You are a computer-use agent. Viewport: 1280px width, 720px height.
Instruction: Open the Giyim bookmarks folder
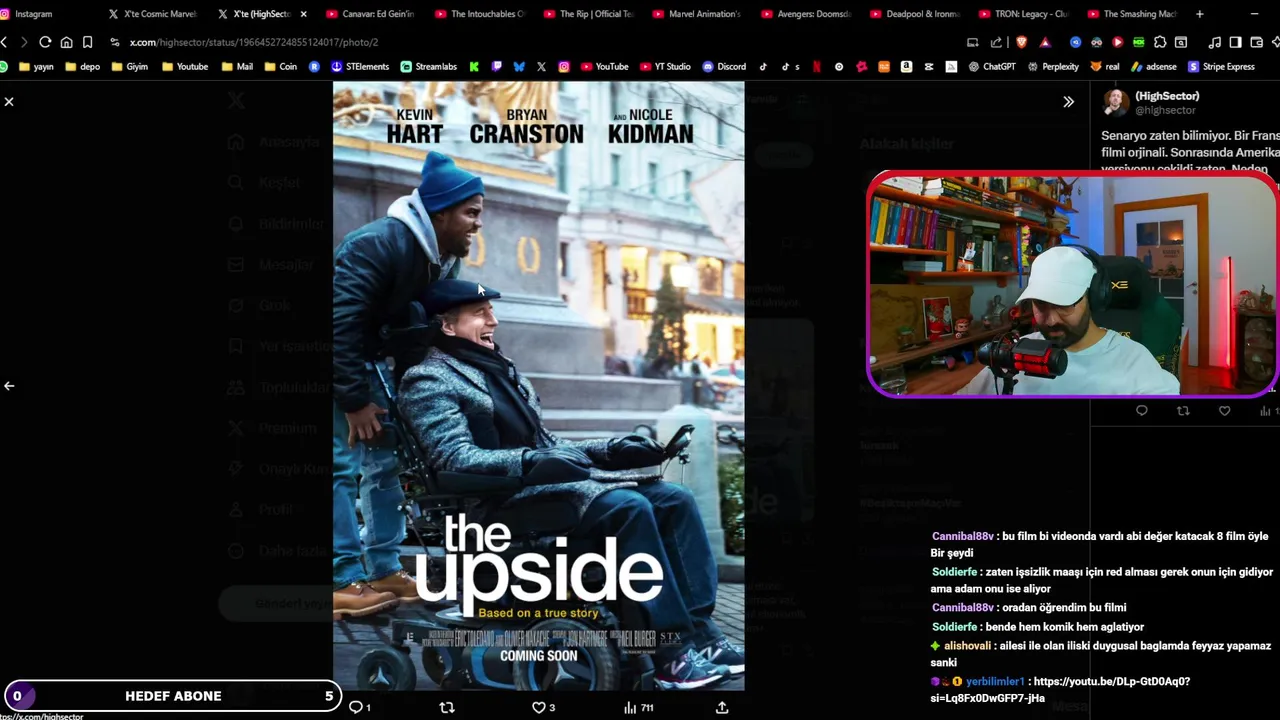click(x=130, y=67)
